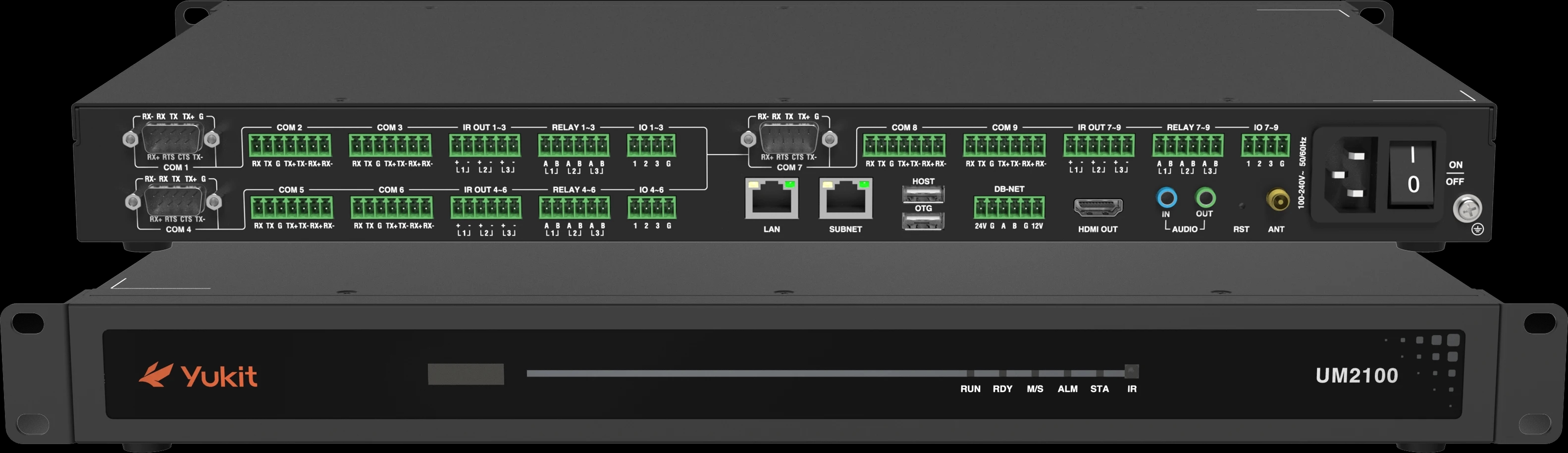Click the OFF label beside power switch

tap(1455, 181)
